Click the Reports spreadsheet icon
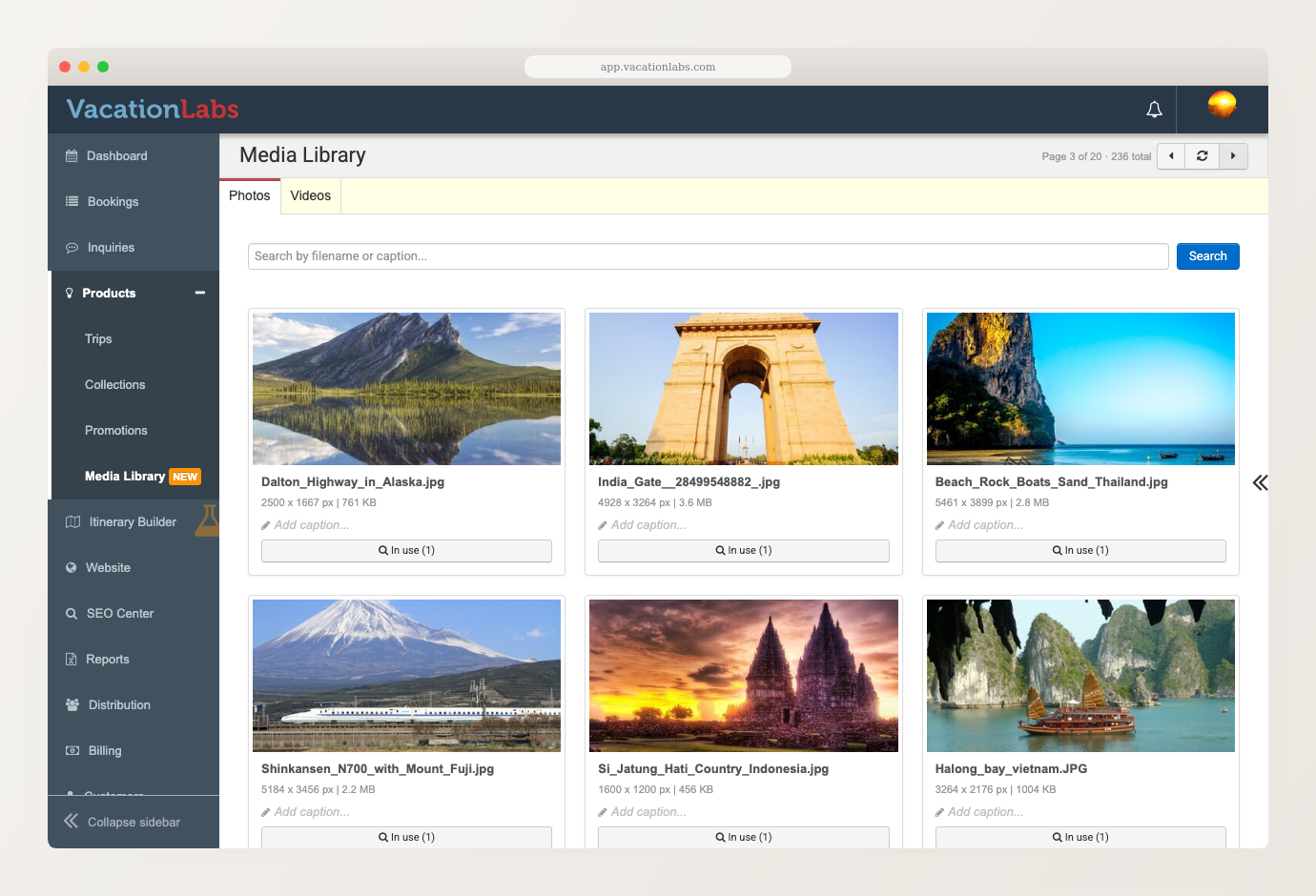Viewport: 1316px width, 896px height. (71, 660)
